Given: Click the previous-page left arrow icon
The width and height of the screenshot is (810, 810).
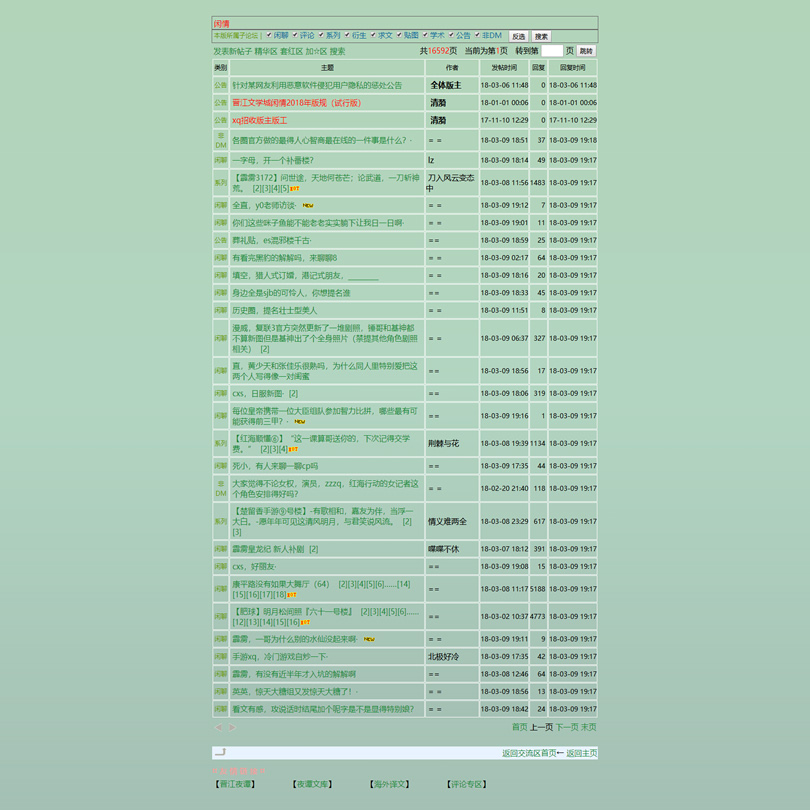Looking at the screenshot, I should [x=218, y=727].
